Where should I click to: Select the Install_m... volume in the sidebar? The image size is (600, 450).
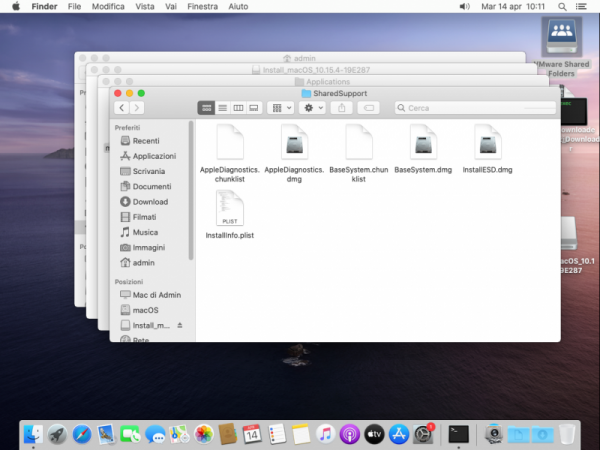(x=145, y=326)
